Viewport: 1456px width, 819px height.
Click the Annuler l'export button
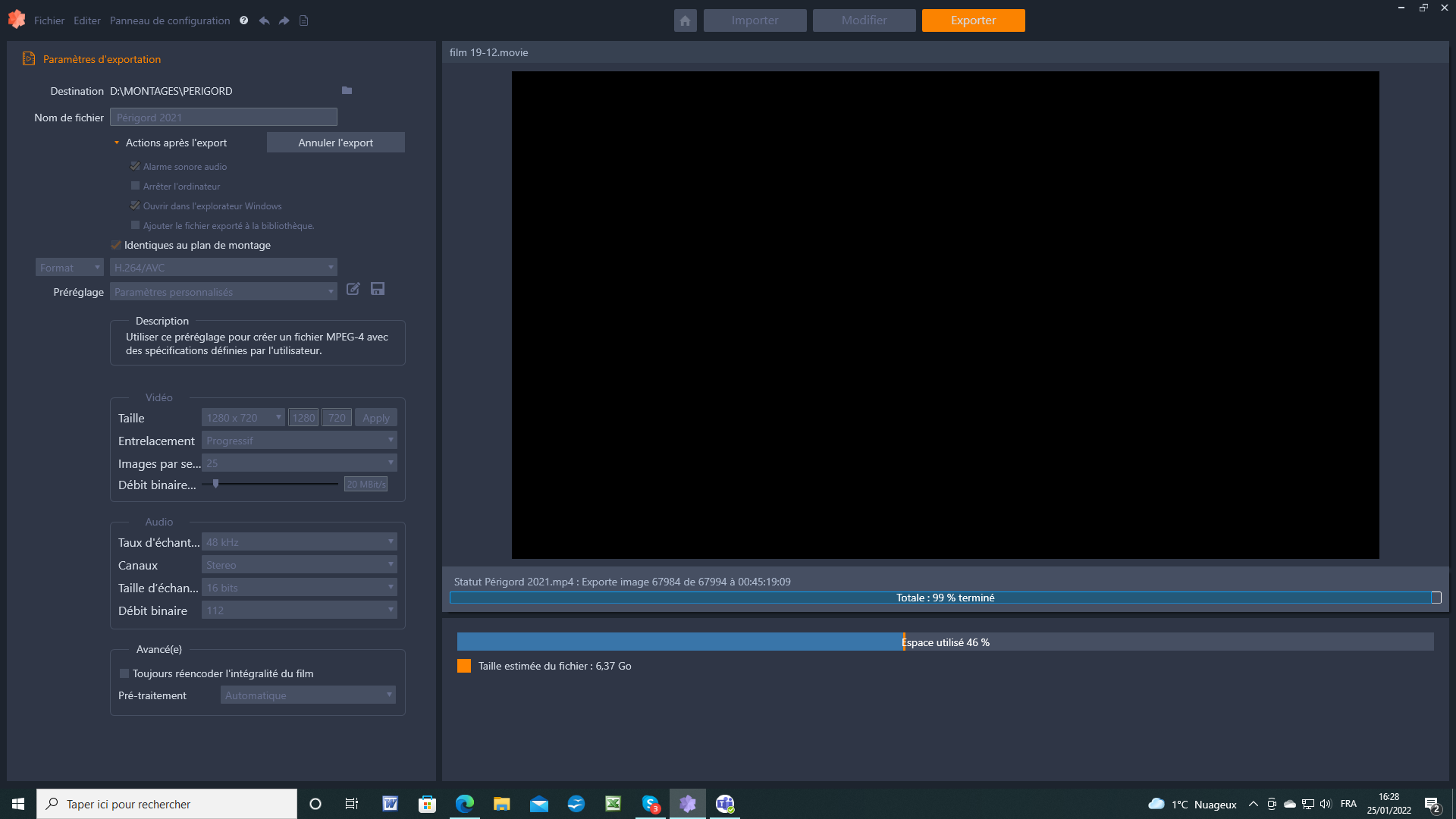tap(335, 143)
